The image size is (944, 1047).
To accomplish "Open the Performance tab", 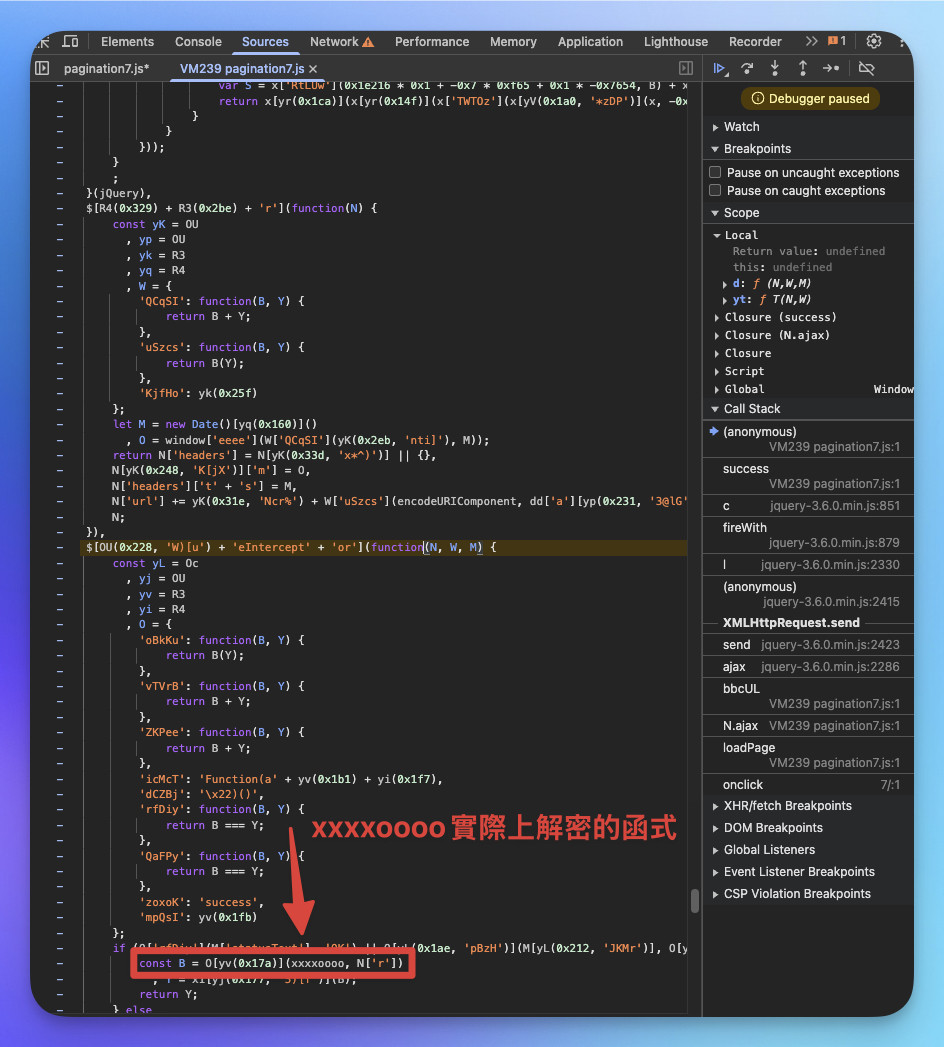I will pos(432,41).
